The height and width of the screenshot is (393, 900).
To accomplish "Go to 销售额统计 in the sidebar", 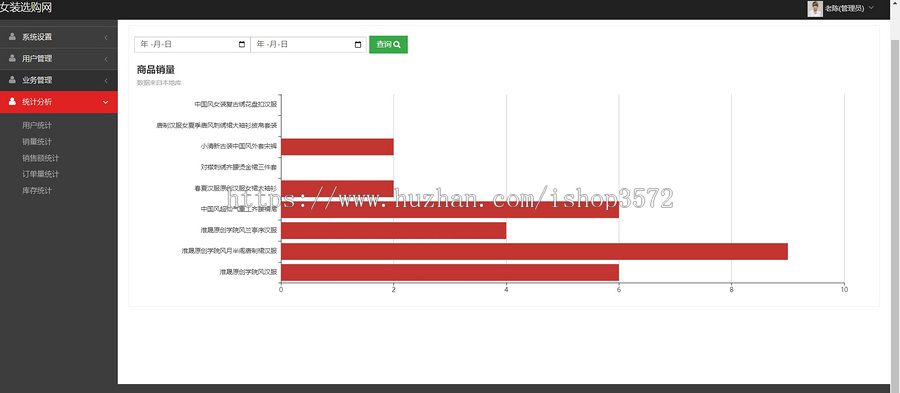I will [41, 158].
